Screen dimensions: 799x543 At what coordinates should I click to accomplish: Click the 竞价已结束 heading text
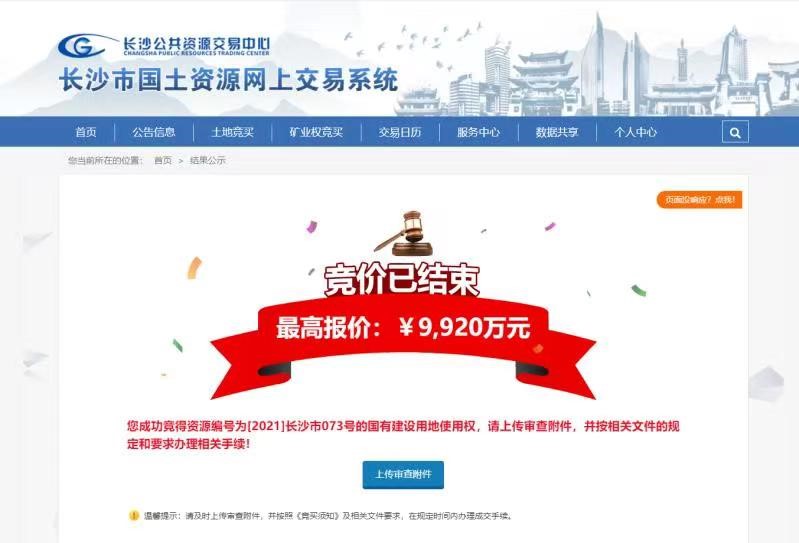coord(402,280)
